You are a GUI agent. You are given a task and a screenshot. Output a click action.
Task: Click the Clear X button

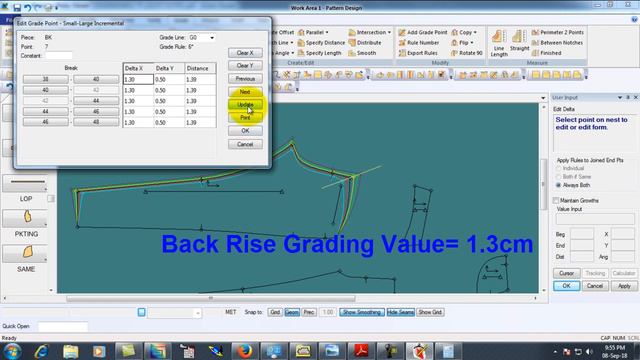(245, 53)
